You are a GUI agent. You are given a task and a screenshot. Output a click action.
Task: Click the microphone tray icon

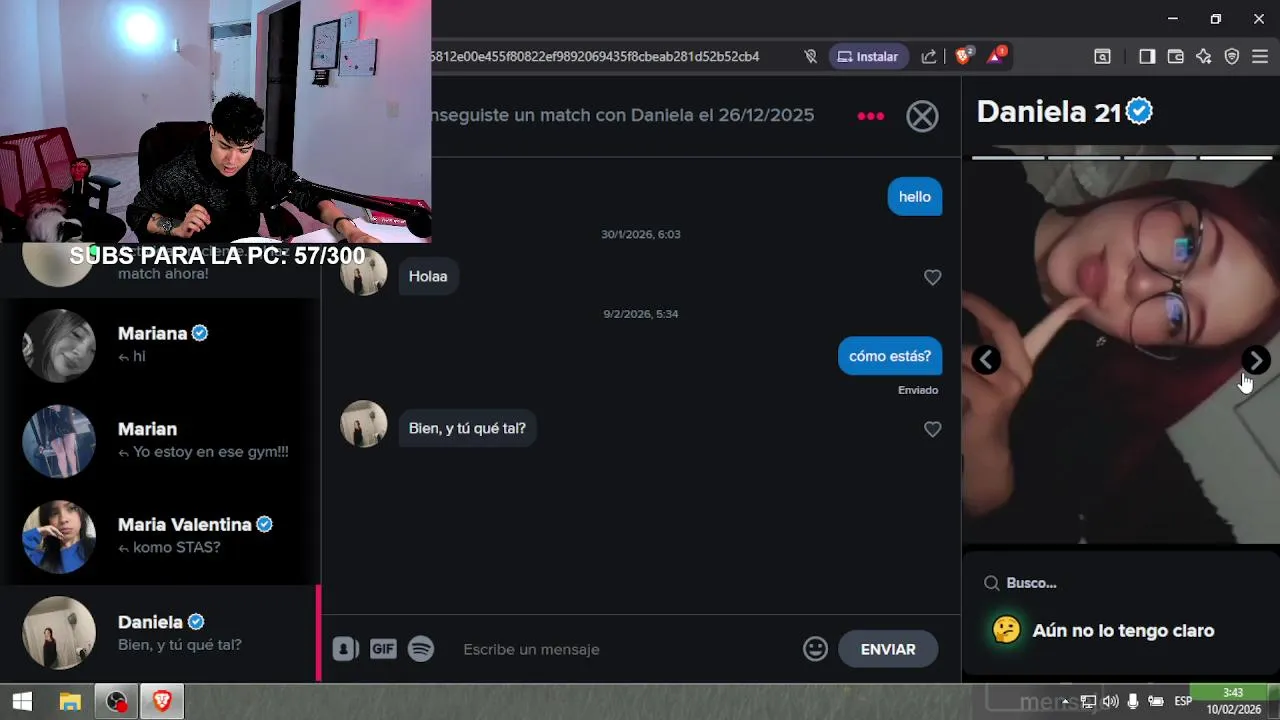pyautogui.click(x=1133, y=702)
